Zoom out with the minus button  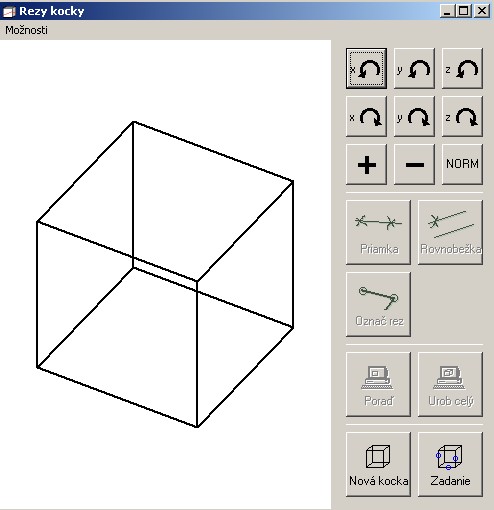tap(414, 164)
